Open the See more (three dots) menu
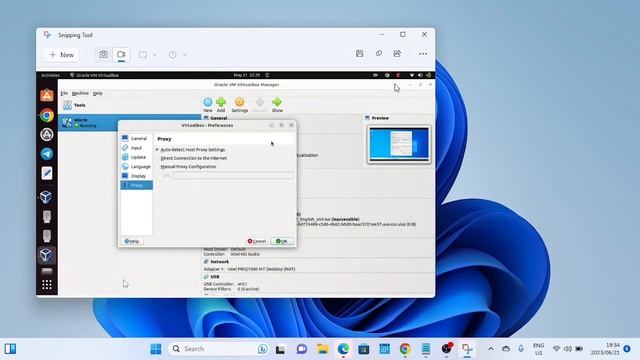The height and width of the screenshot is (360, 640). (x=423, y=53)
